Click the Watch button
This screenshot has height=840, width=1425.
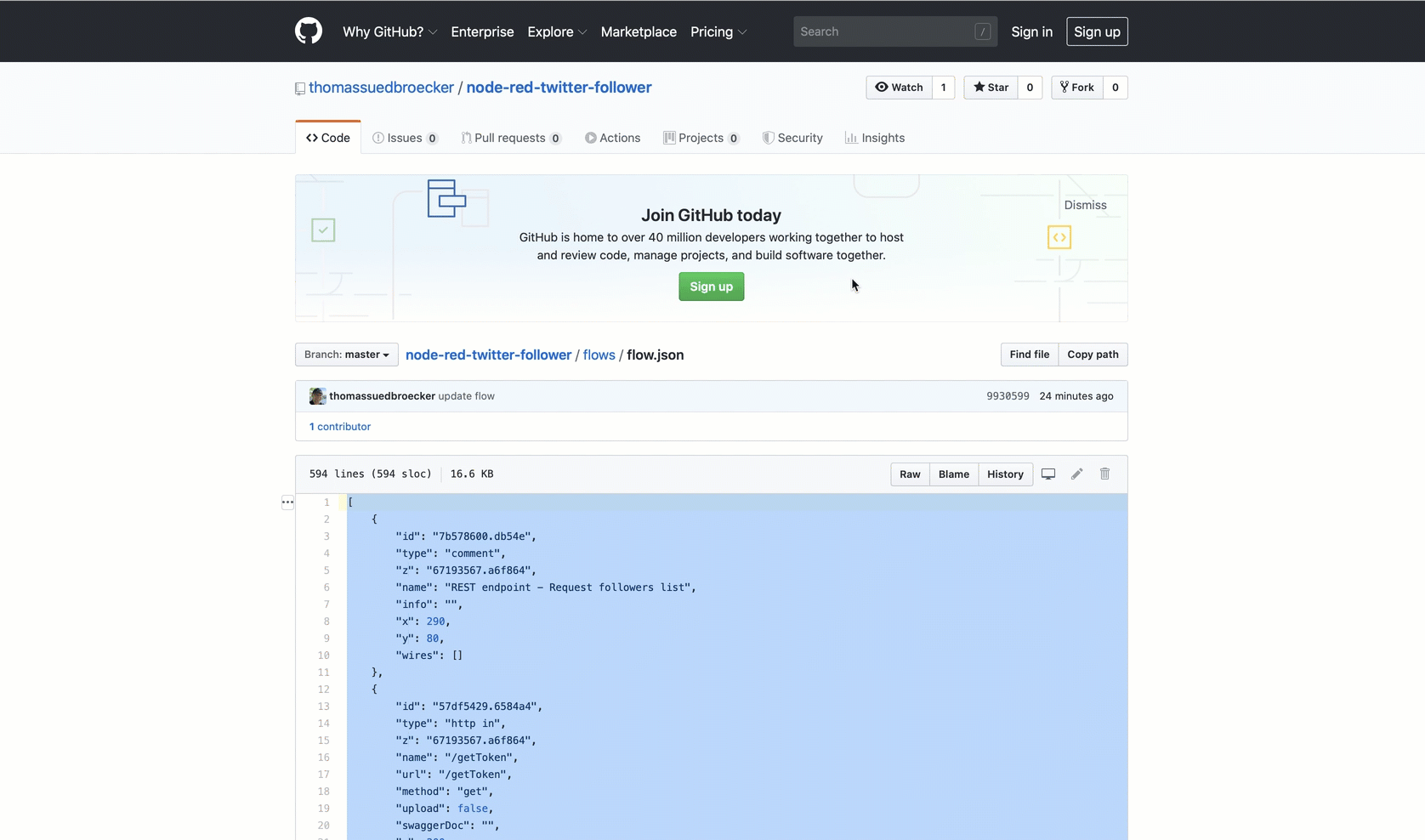tap(899, 88)
